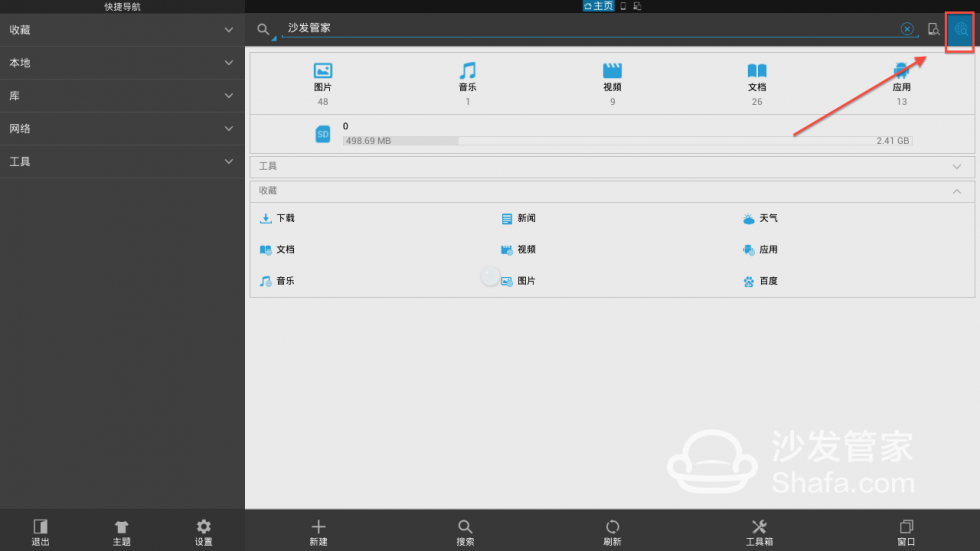Open the 应用 favorite in the 收藏 list
The image size is (980, 551).
(760, 249)
